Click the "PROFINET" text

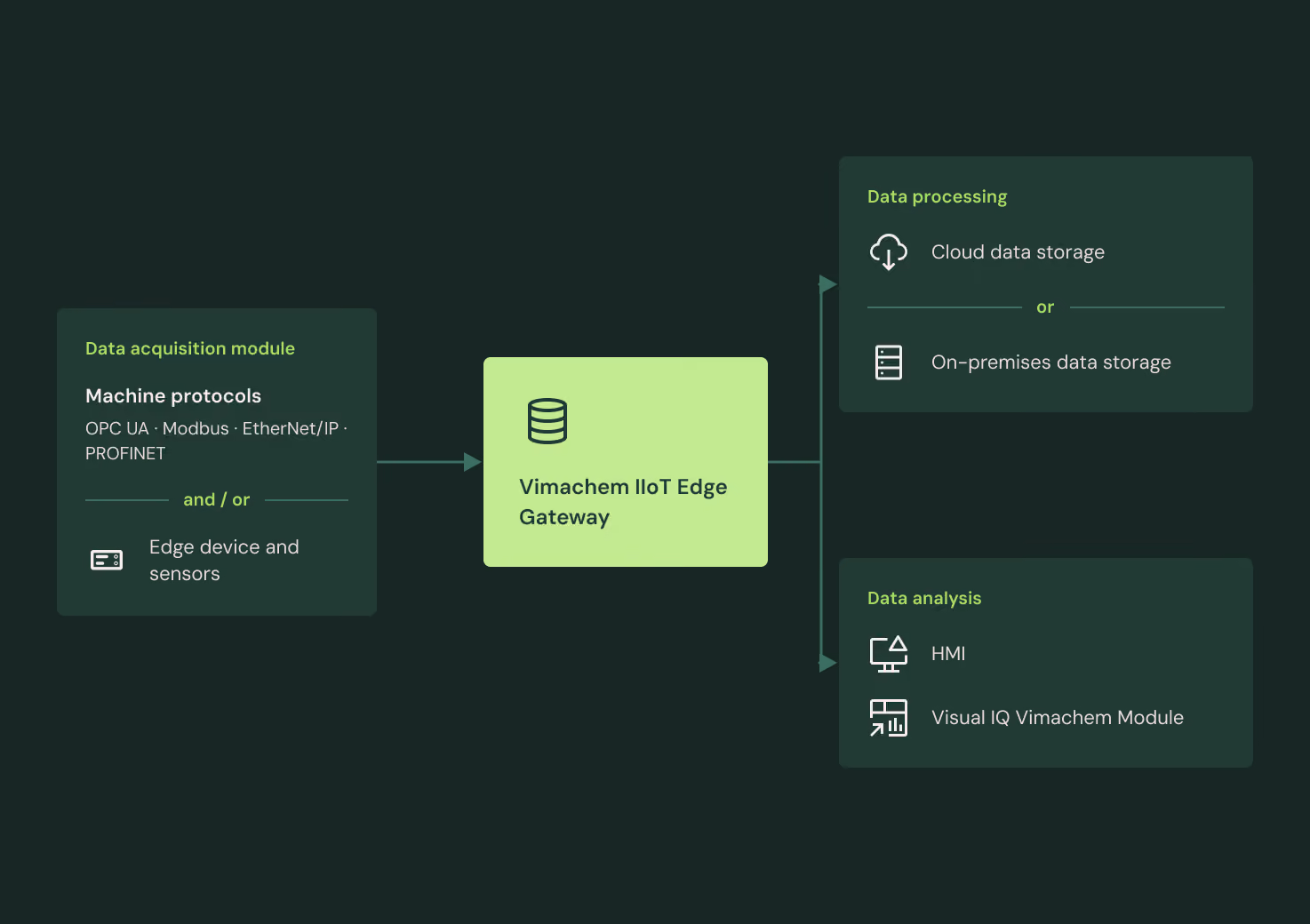point(125,453)
